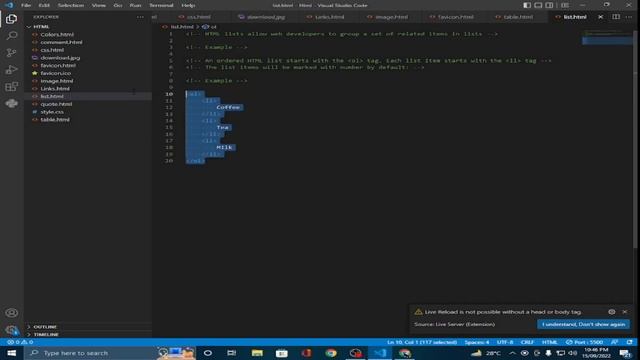Open Colors.html in Explorer
The height and width of the screenshot is (360, 640).
tap(57, 34)
